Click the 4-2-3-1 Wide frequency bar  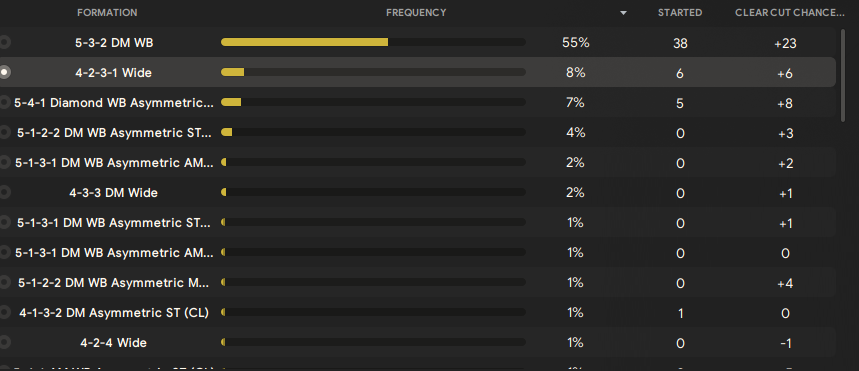click(373, 72)
